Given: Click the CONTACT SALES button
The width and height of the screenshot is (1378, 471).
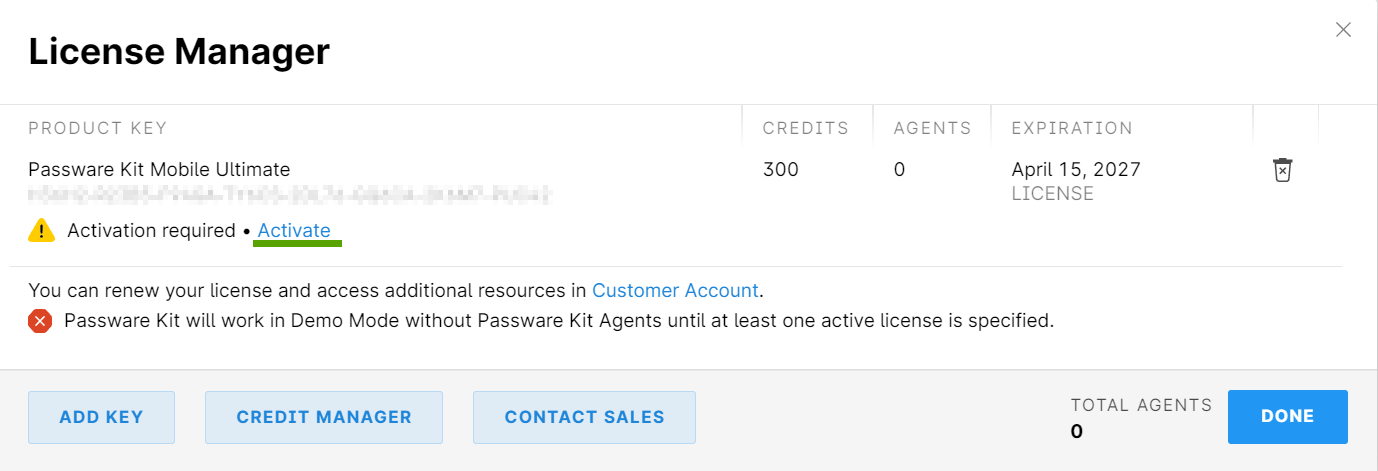Looking at the screenshot, I should click(584, 417).
